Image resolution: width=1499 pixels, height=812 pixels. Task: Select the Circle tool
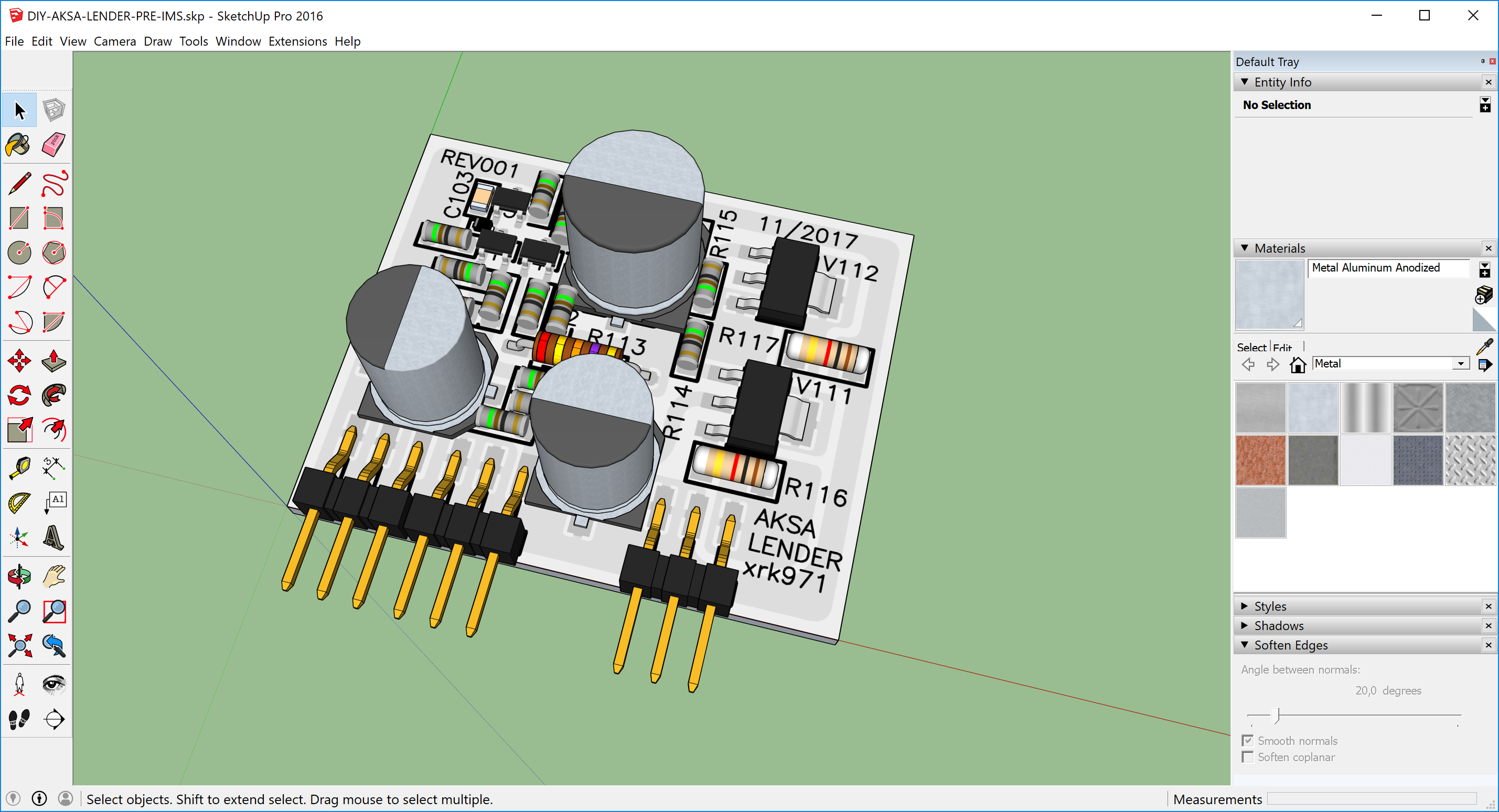coord(19,253)
